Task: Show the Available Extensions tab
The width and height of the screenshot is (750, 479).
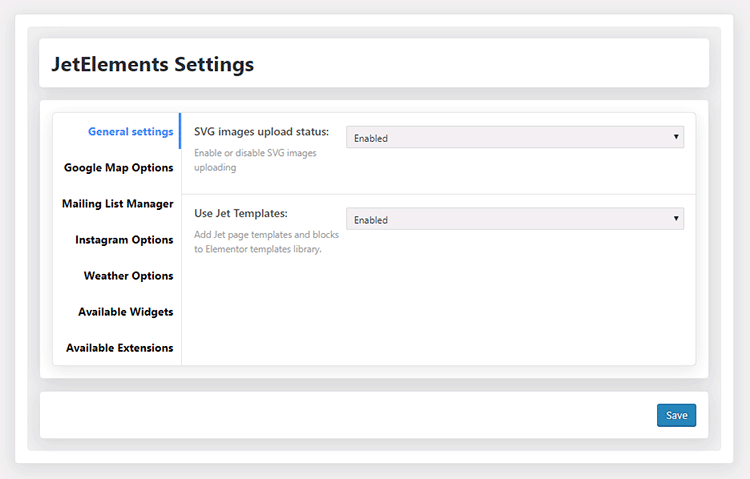Action: 120,348
